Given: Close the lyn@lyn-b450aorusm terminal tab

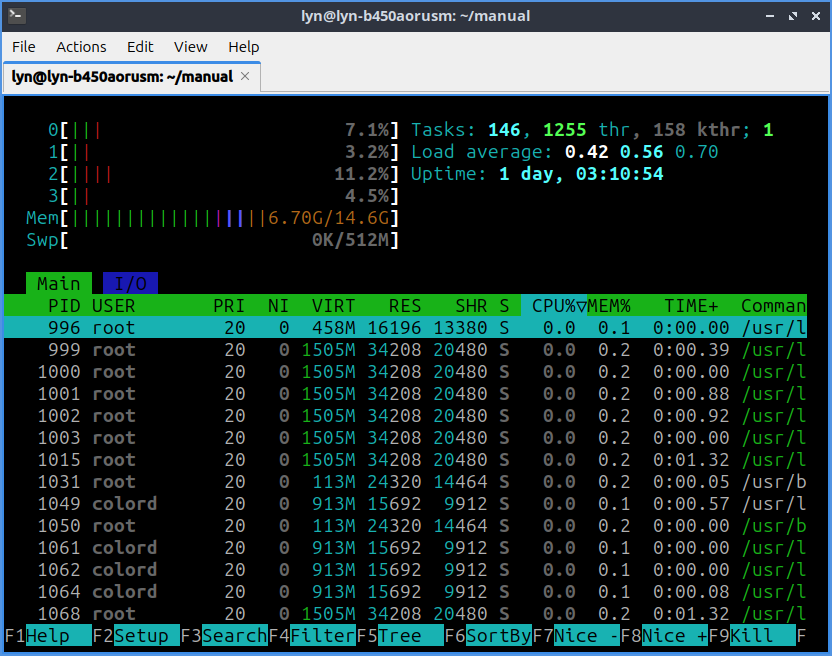Looking at the screenshot, I should tap(247, 77).
